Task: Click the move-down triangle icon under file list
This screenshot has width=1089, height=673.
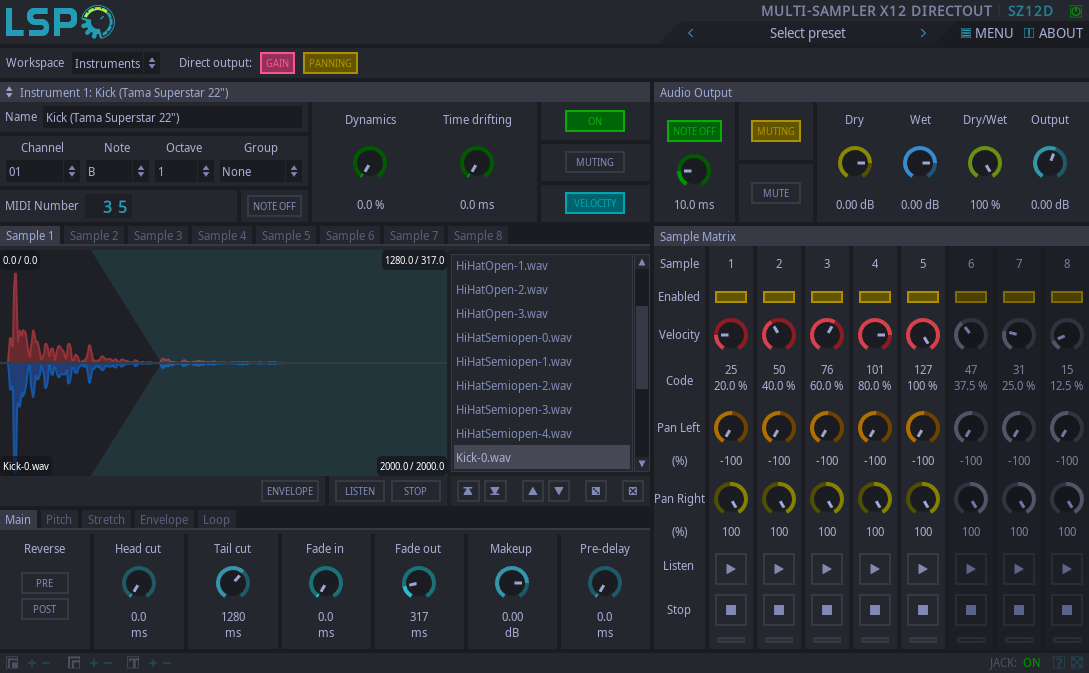Action: [x=559, y=491]
